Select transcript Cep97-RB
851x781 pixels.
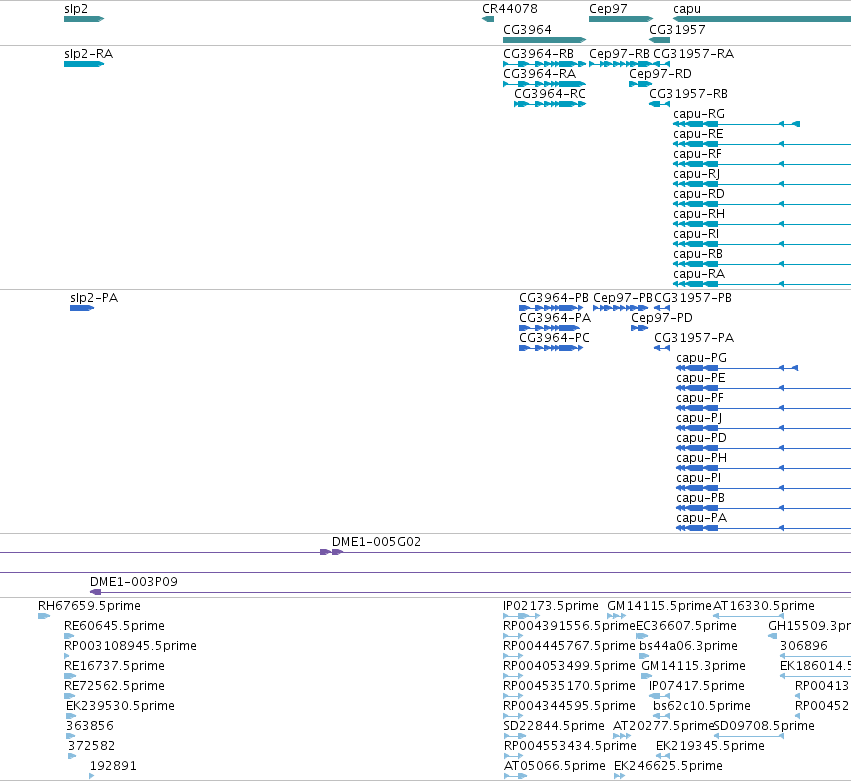pos(619,54)
